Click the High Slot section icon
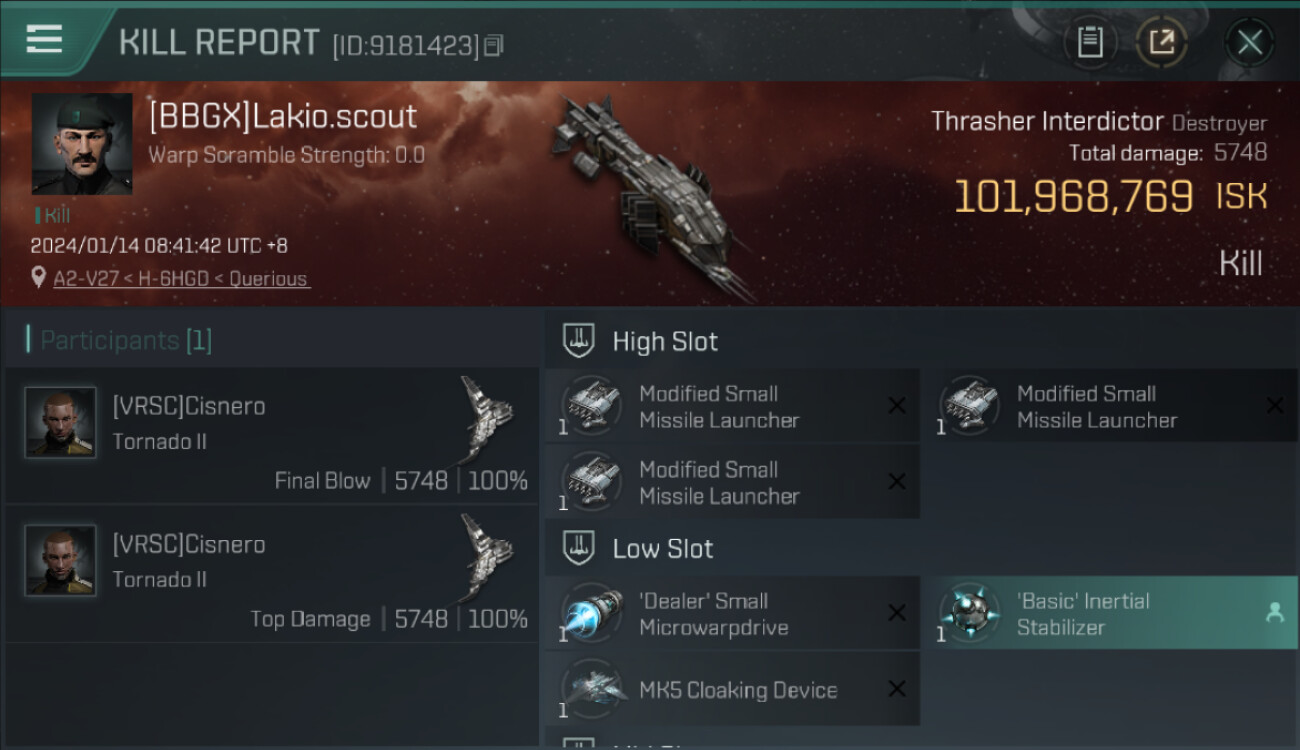This screenshot has height=750, width=1300. 579,341
